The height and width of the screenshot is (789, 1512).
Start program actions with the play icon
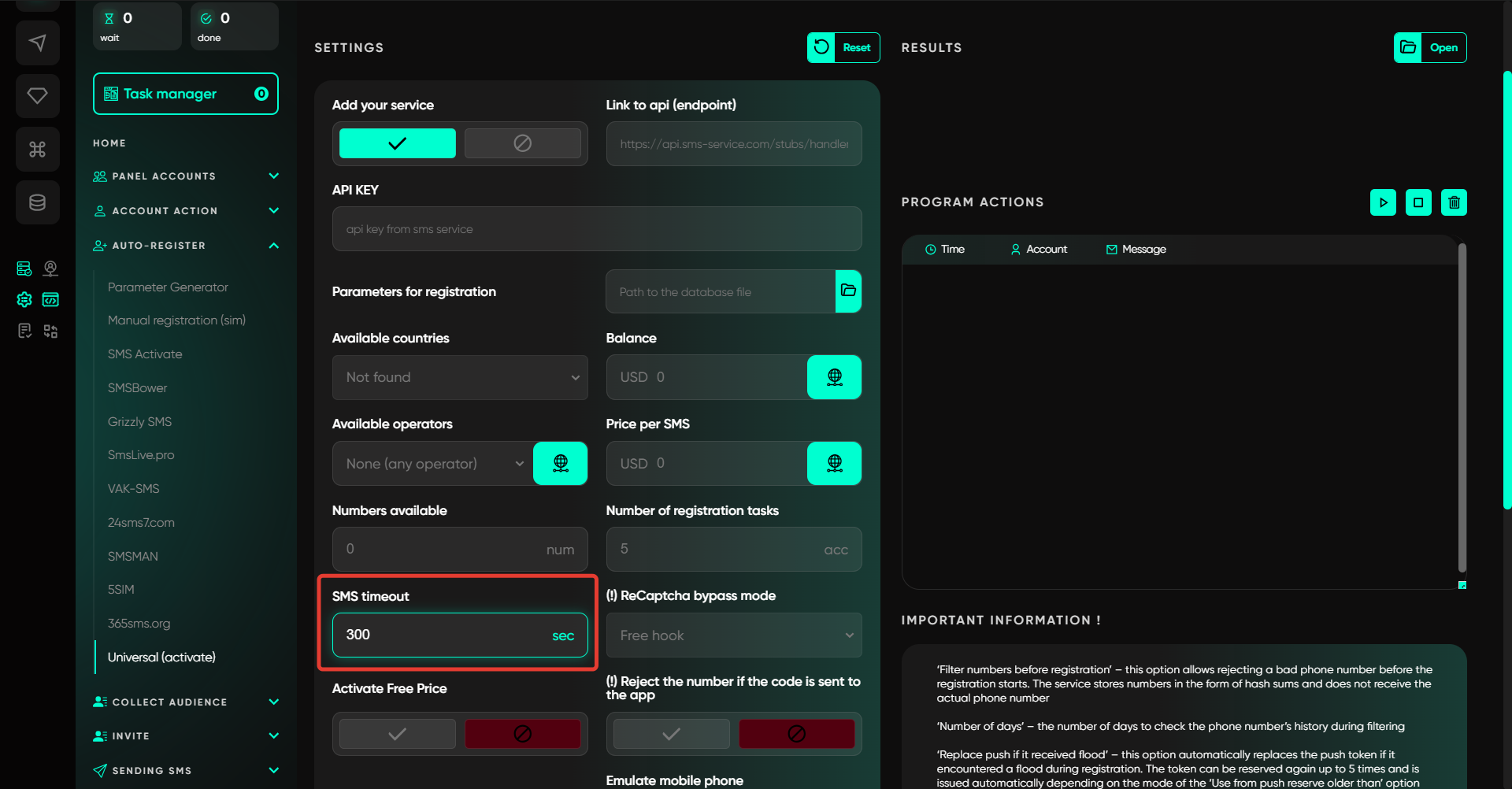pos(1383,202)
